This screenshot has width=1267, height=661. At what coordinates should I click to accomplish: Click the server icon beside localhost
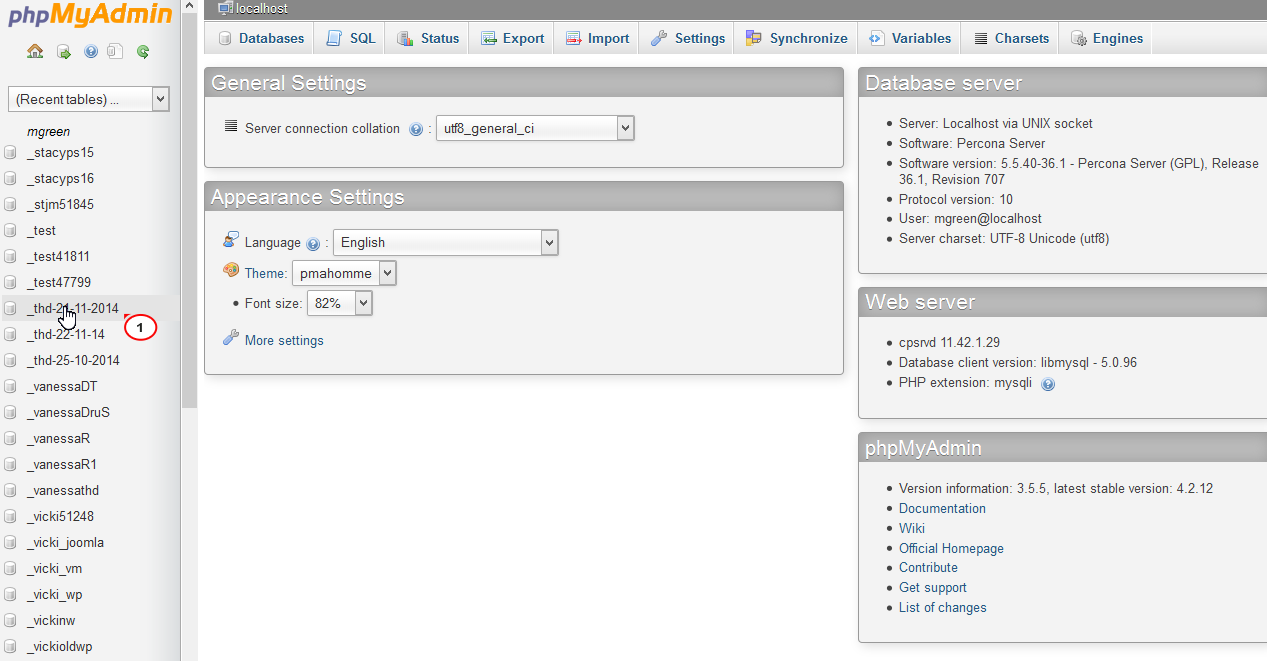[225, 8]
